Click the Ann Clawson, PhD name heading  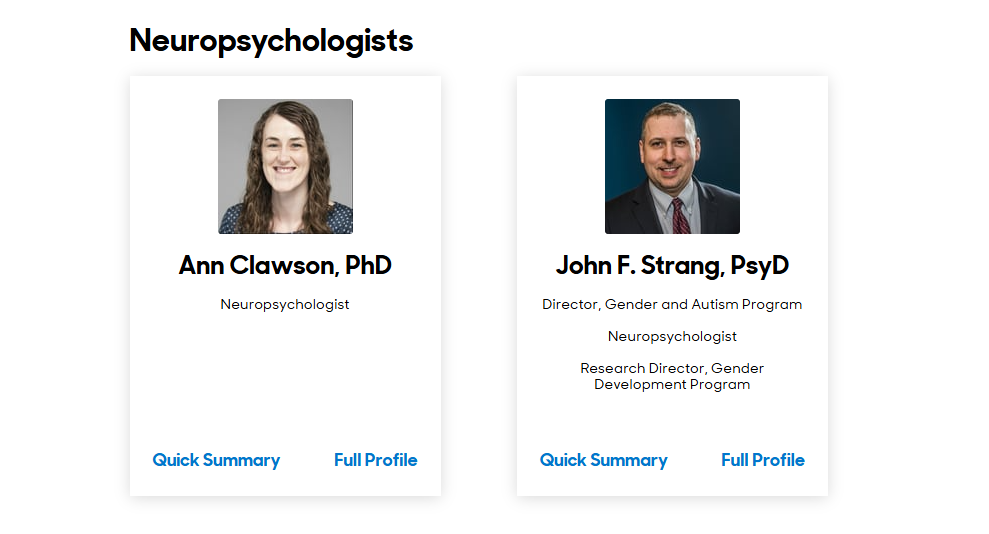click(x=285, y=266)
